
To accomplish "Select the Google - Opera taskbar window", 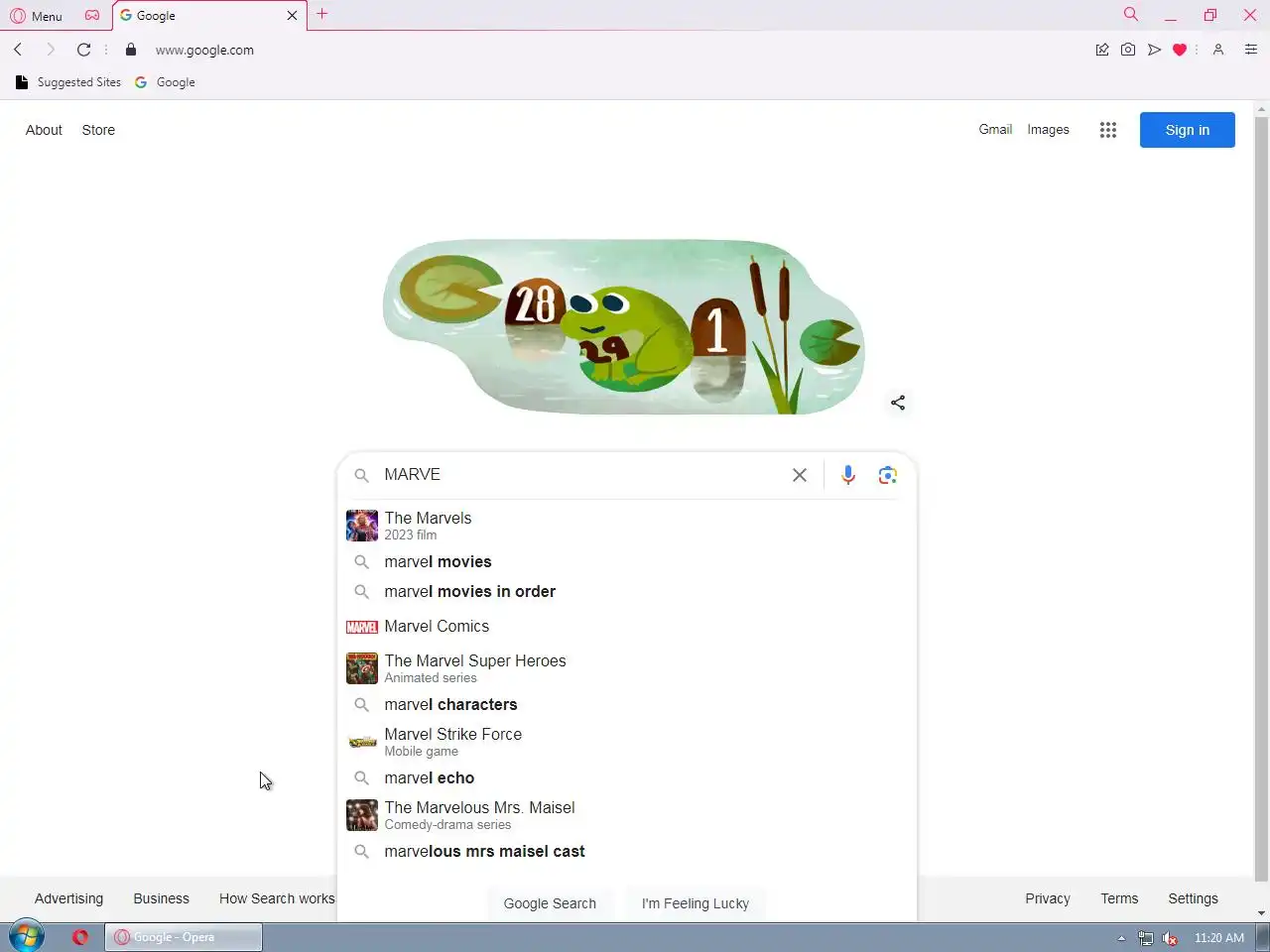I will [x=184, y=937].
